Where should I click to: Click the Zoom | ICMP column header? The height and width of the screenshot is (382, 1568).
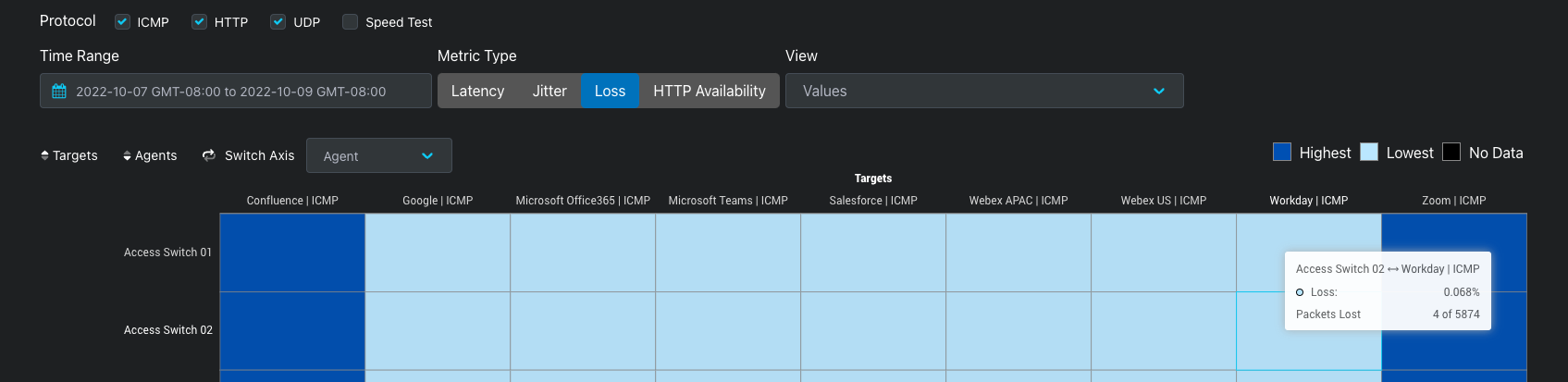[1454, 201]
